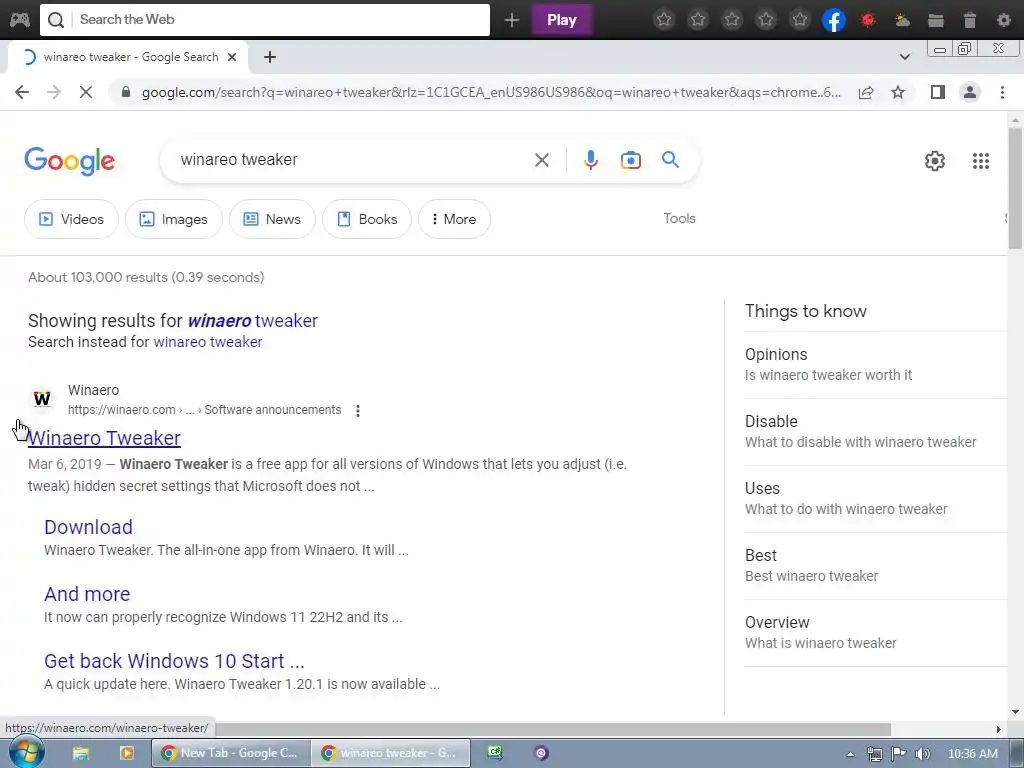Search instead for winareo tweaker
Image resolution: width=1024 pixels, height=768 pixels.
pyautogui.click(x=208, y=342)
